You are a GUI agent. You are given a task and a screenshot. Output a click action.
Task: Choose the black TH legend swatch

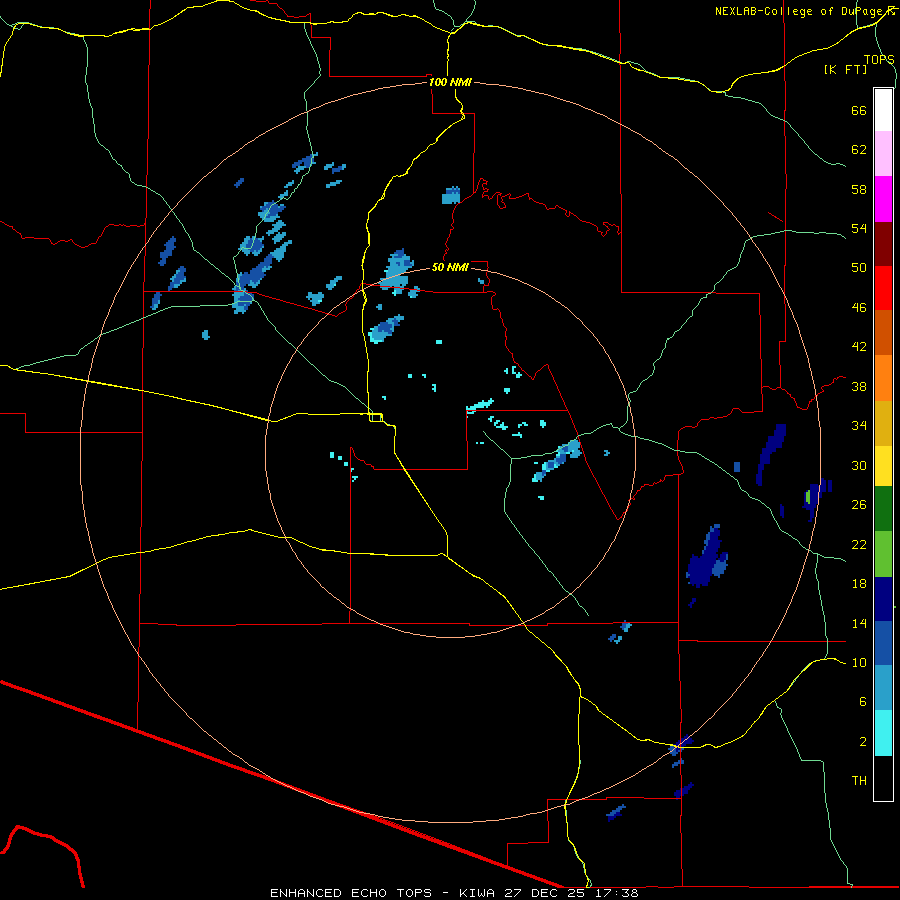[x=883, y=778]
